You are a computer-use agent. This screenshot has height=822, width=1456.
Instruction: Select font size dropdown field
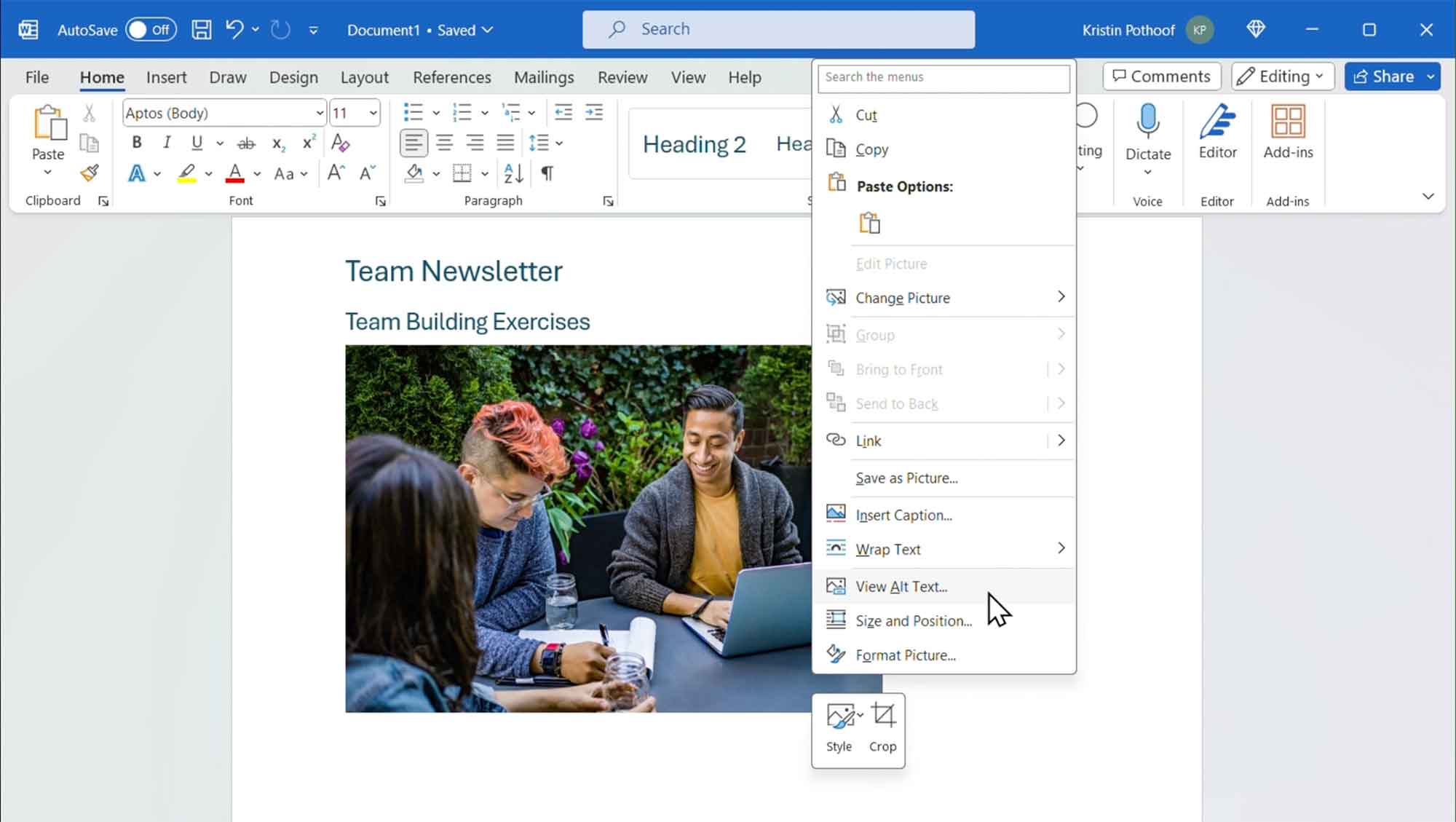[353, 113]
